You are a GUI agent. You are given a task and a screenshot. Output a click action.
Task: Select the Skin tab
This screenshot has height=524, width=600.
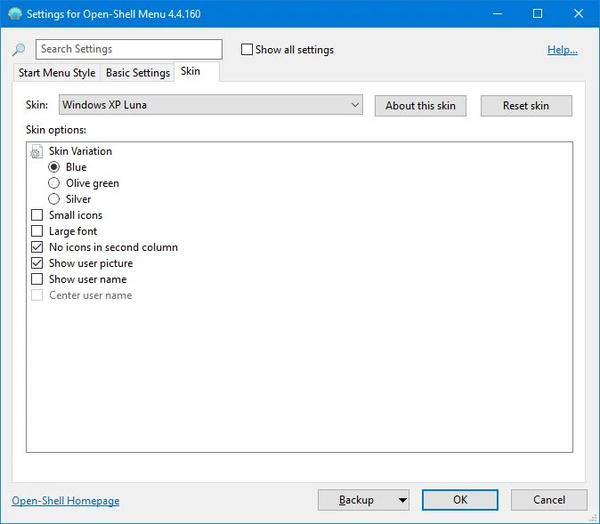click(x=197, y=72)
